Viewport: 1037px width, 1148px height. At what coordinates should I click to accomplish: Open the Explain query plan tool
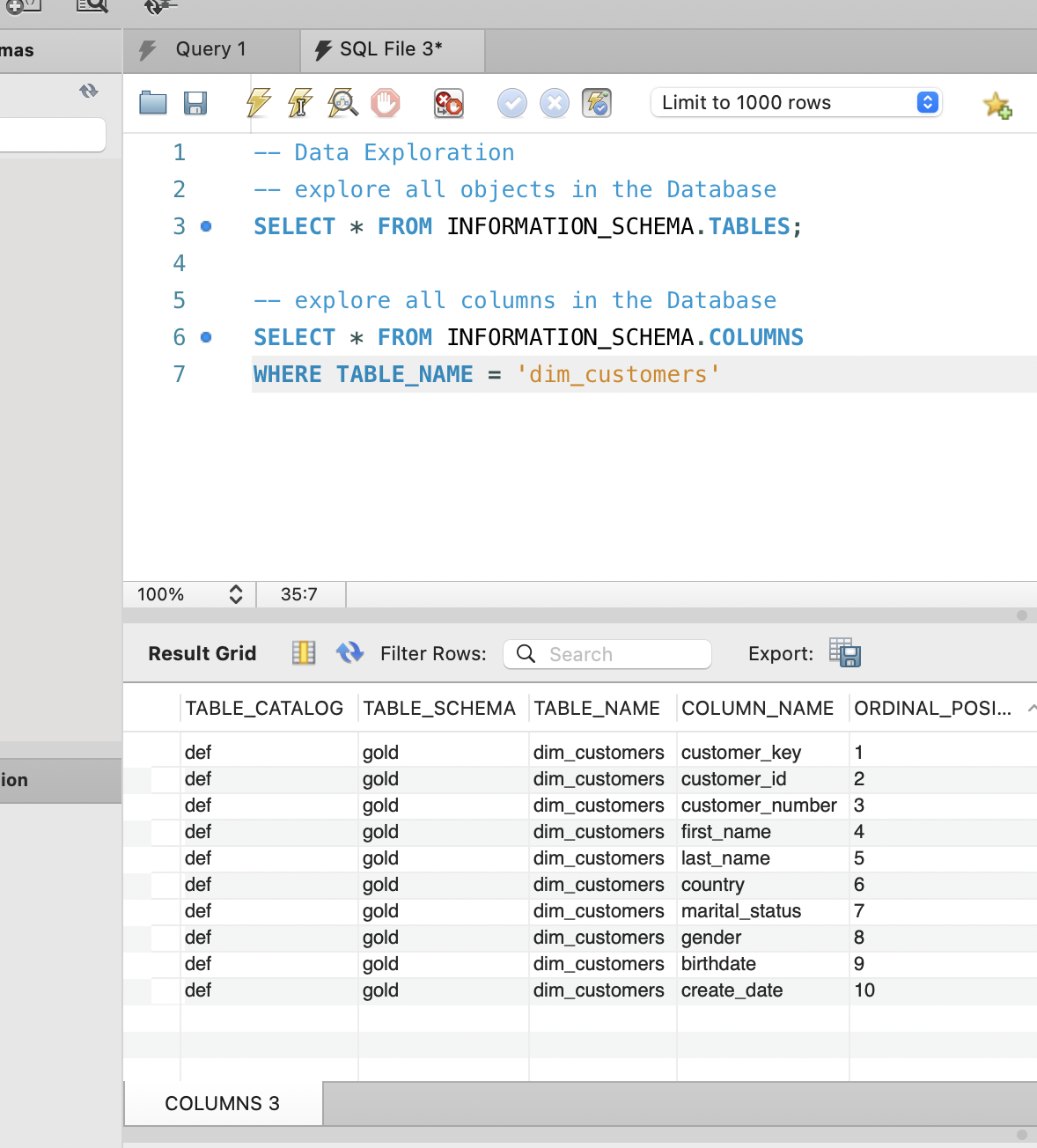(342, 103)
